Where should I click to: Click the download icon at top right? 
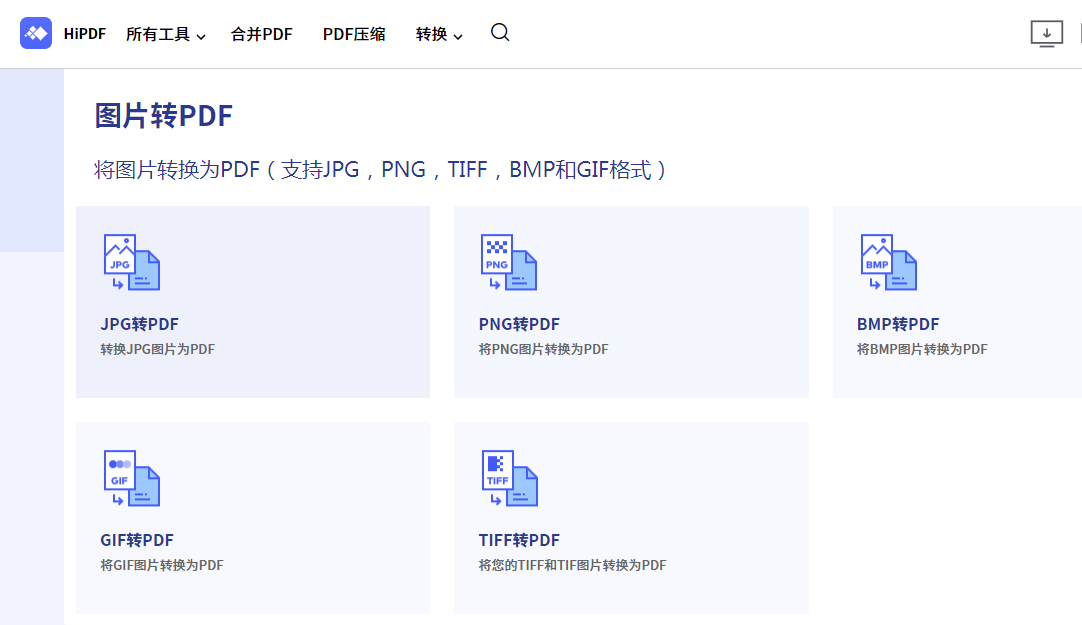pos(1047,33)
